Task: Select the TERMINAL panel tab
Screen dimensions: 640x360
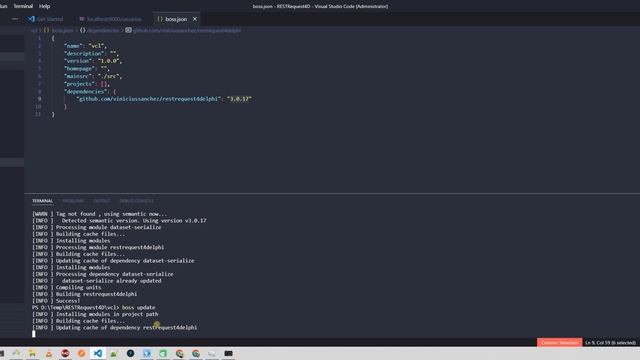Action: (x=42, y=201)
